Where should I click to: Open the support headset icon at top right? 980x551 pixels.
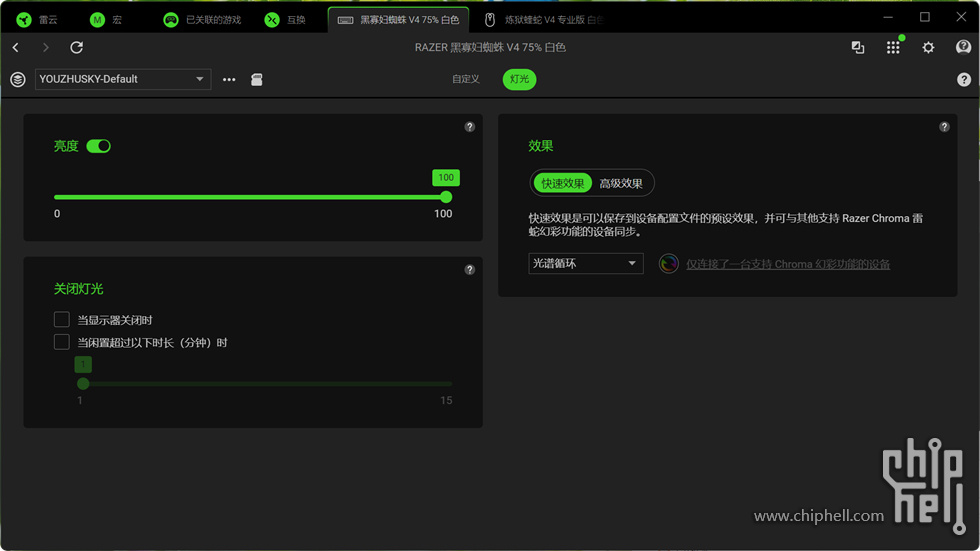963,47
